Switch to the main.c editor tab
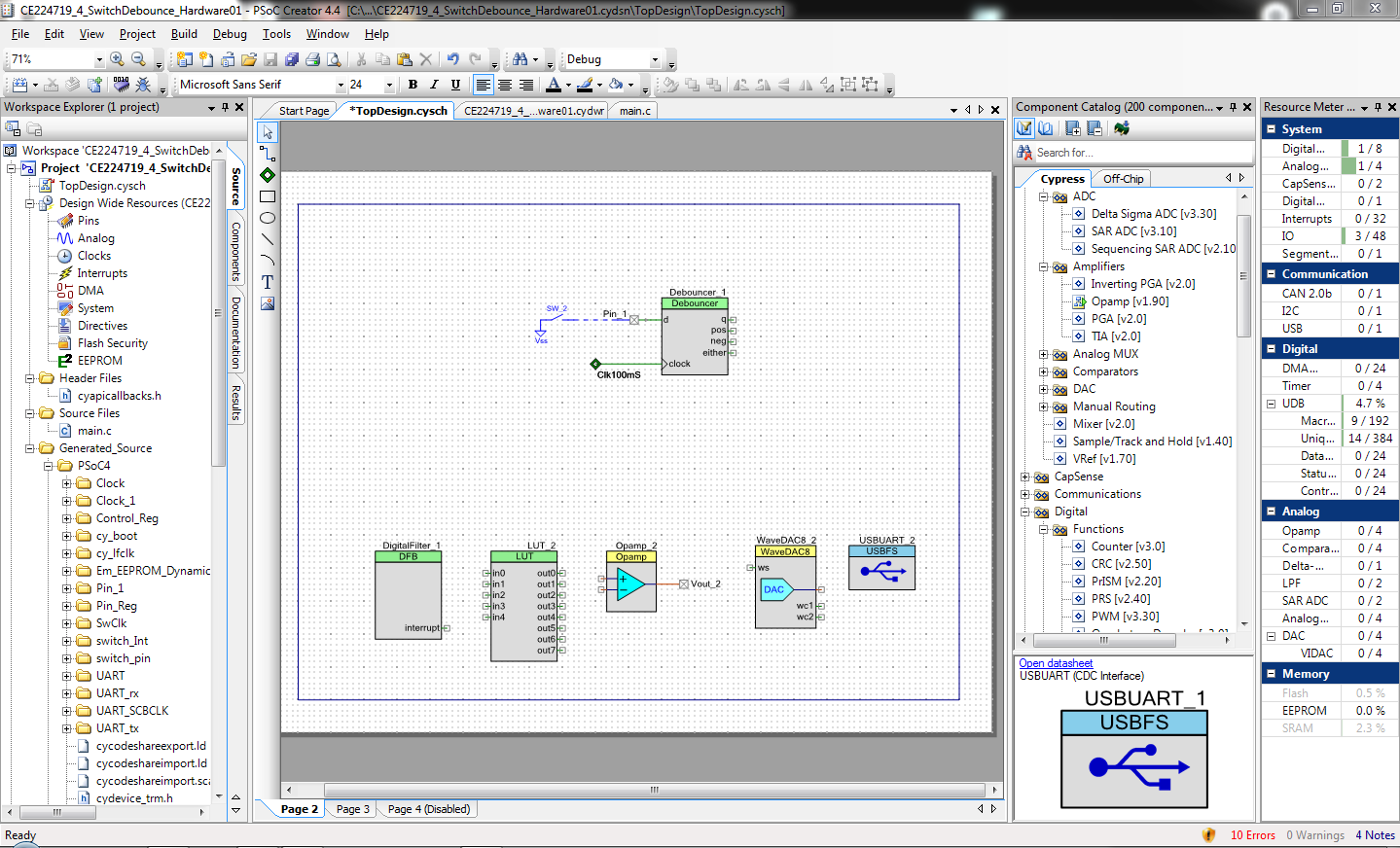 click(x=635, y=111)
